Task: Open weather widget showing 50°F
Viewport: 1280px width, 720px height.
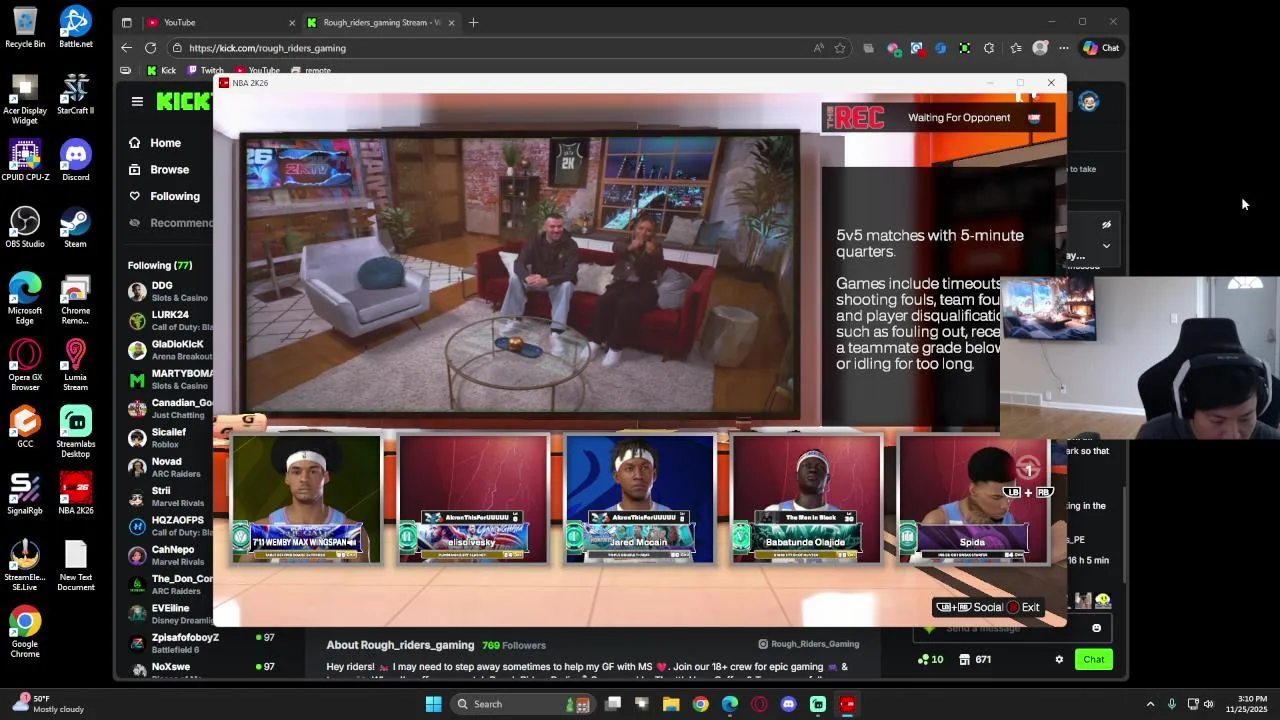Action: click(x=46, y=704)
